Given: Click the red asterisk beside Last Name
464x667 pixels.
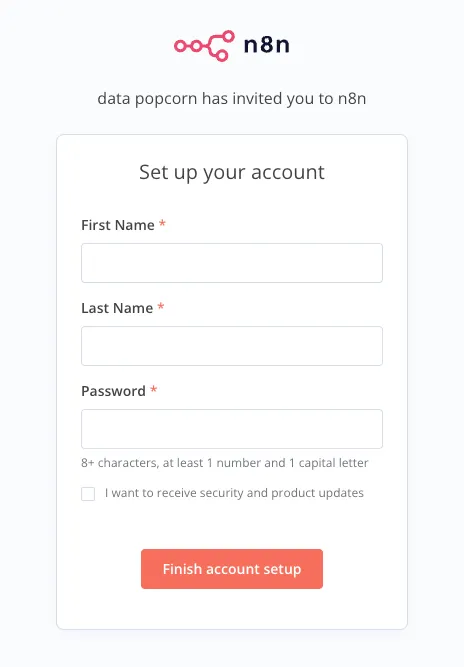Looking at the screenshot, I should click(x=161, y=307).
